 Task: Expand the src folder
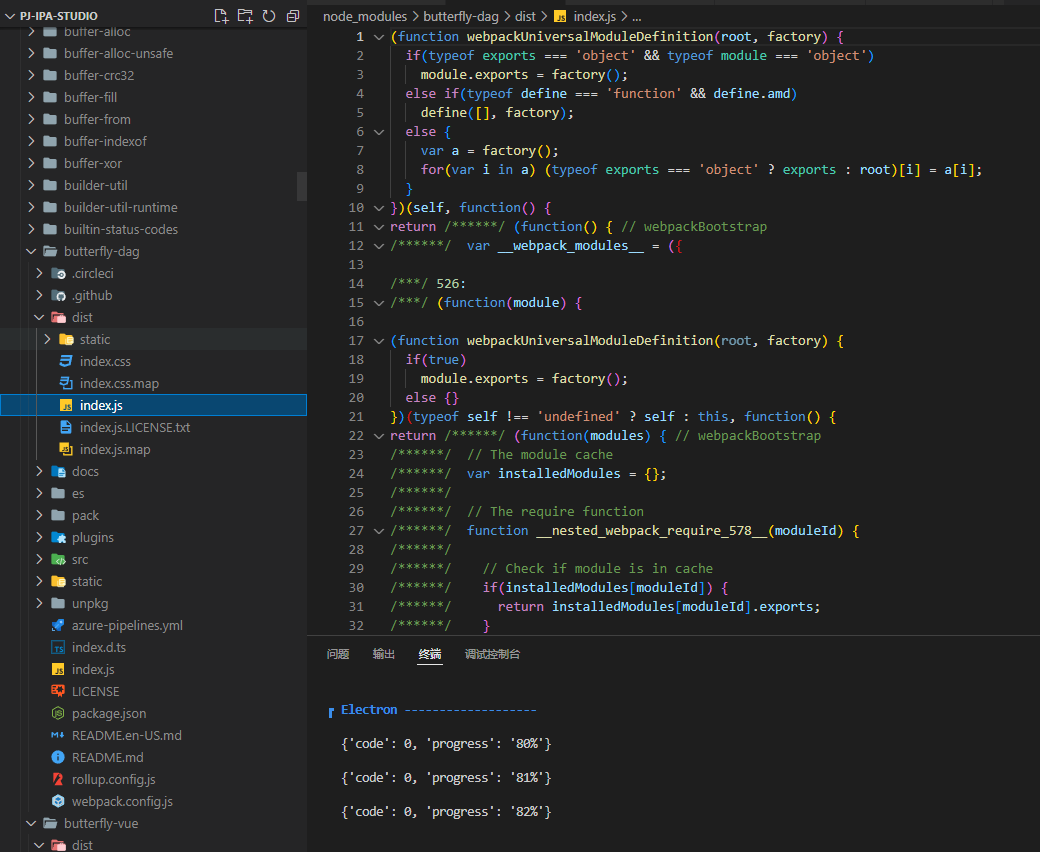click(39, 559)
